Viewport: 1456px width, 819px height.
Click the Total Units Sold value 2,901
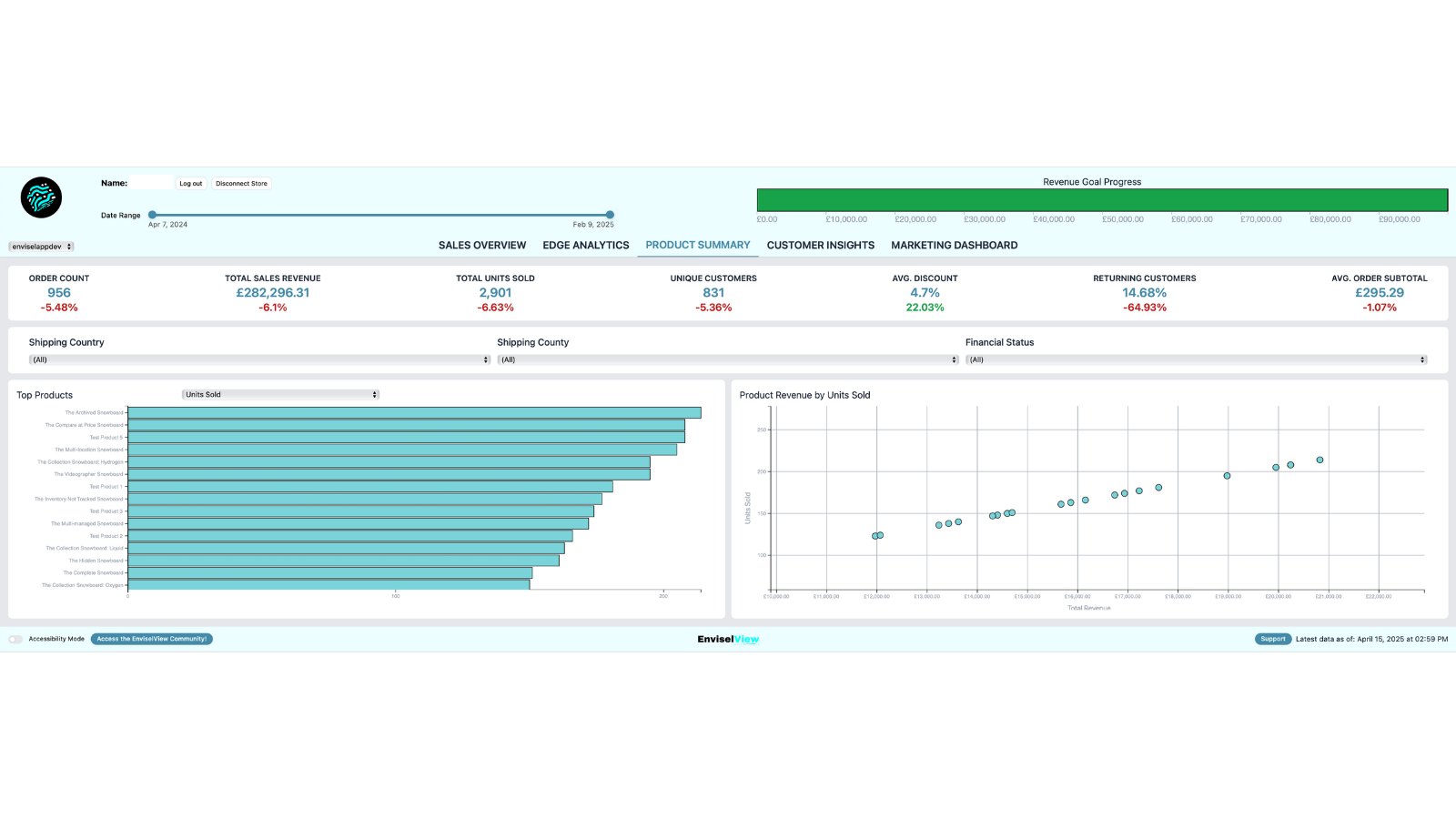(x=495, y=292)
